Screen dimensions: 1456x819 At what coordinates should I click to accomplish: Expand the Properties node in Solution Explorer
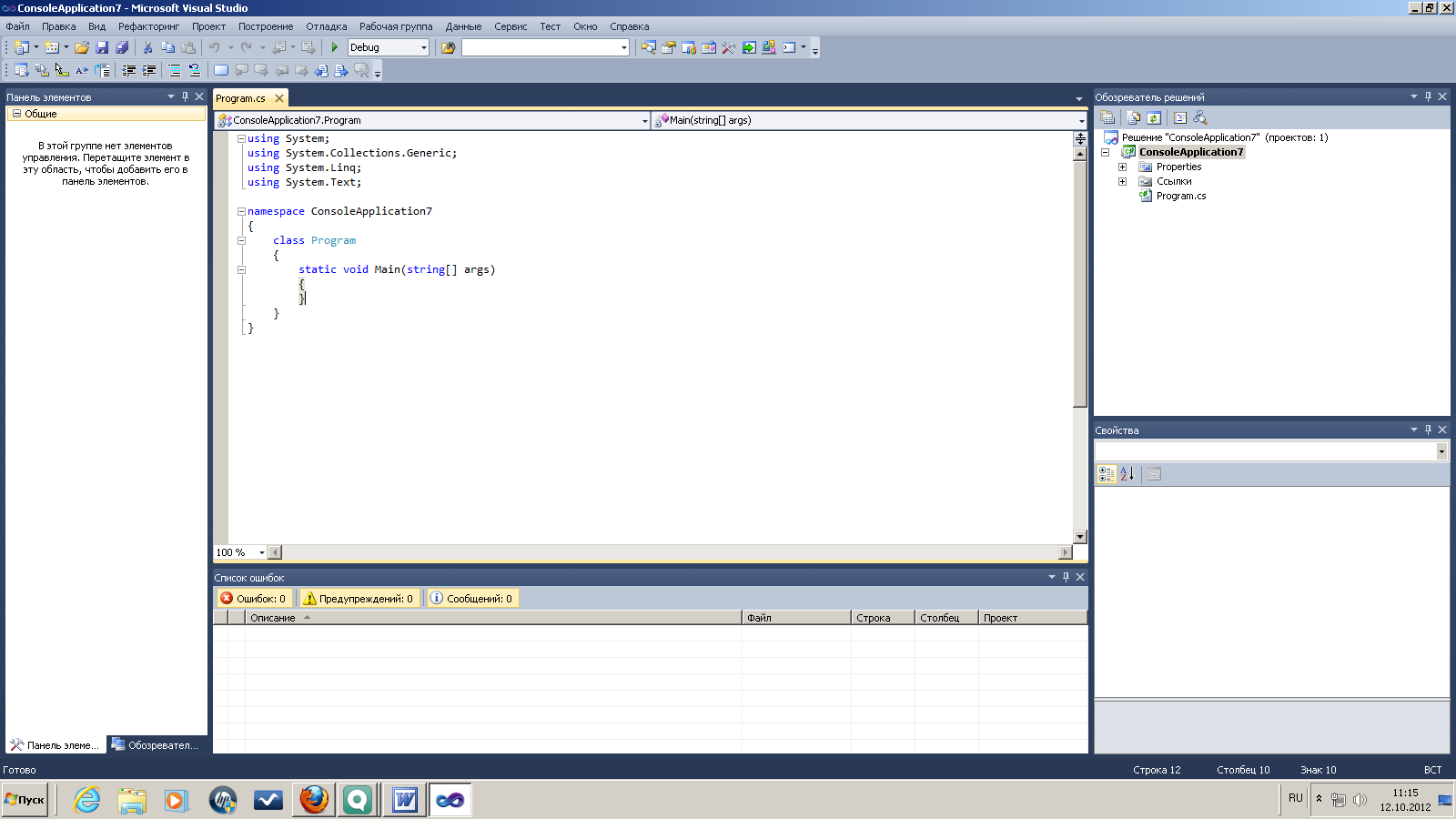click(x=1122, y=167)
